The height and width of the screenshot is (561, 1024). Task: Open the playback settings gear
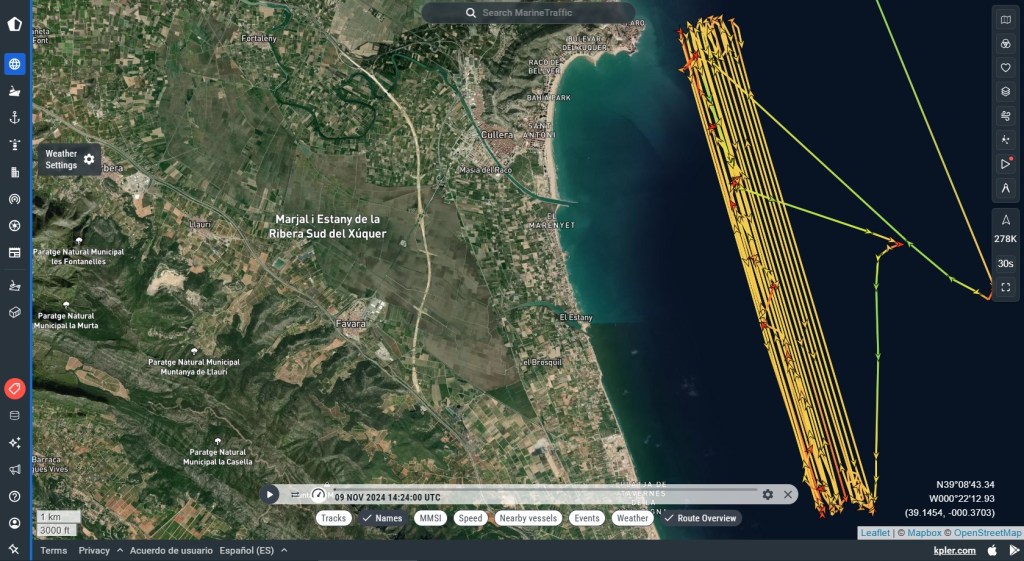pos(767,494)
